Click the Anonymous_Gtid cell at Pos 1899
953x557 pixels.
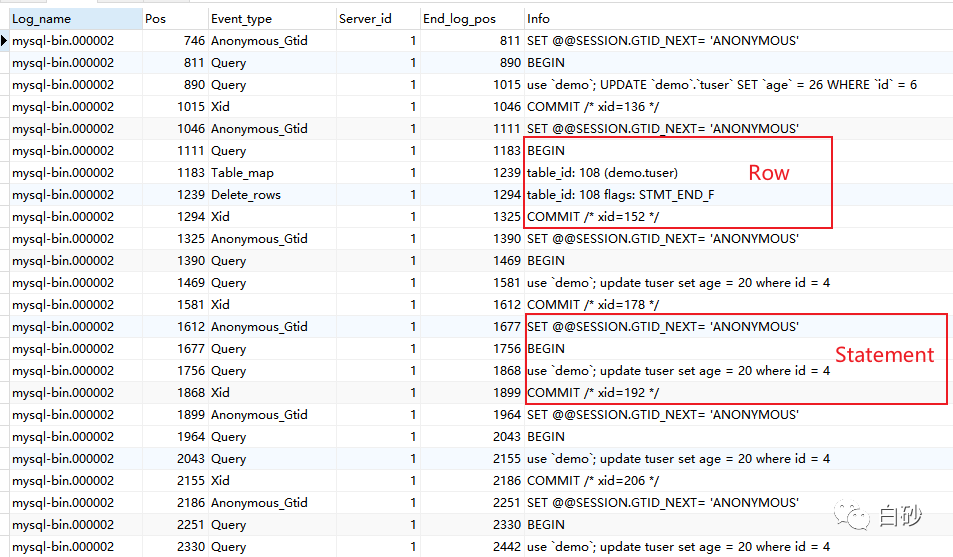tap(272, 415)
